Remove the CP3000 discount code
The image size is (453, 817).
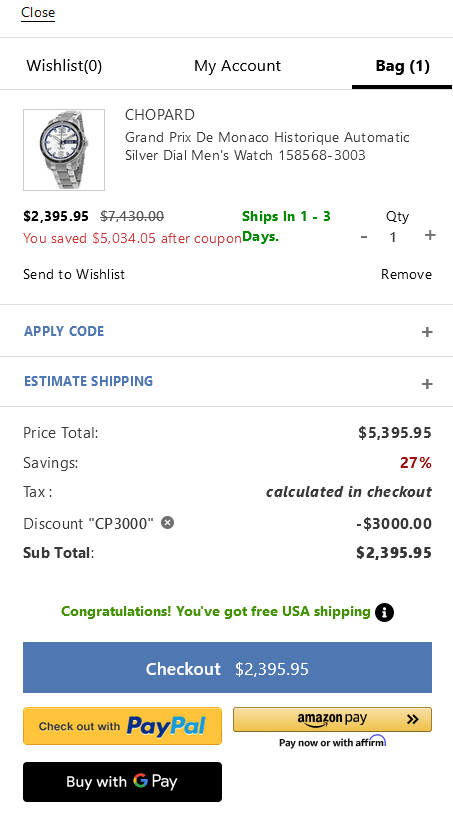(167, 522)
